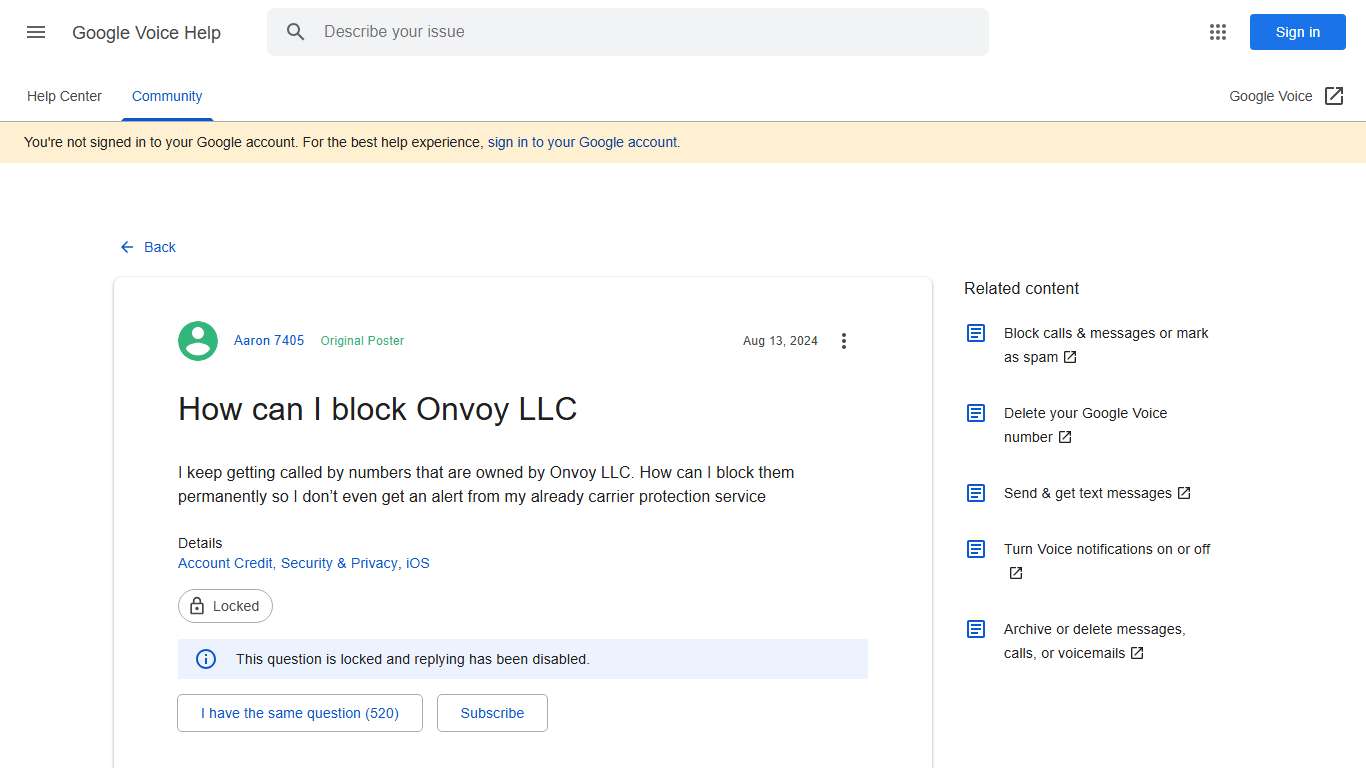Click the Sign in button
Screen dimensions: 1366x768
click(x=1297, y=31)
